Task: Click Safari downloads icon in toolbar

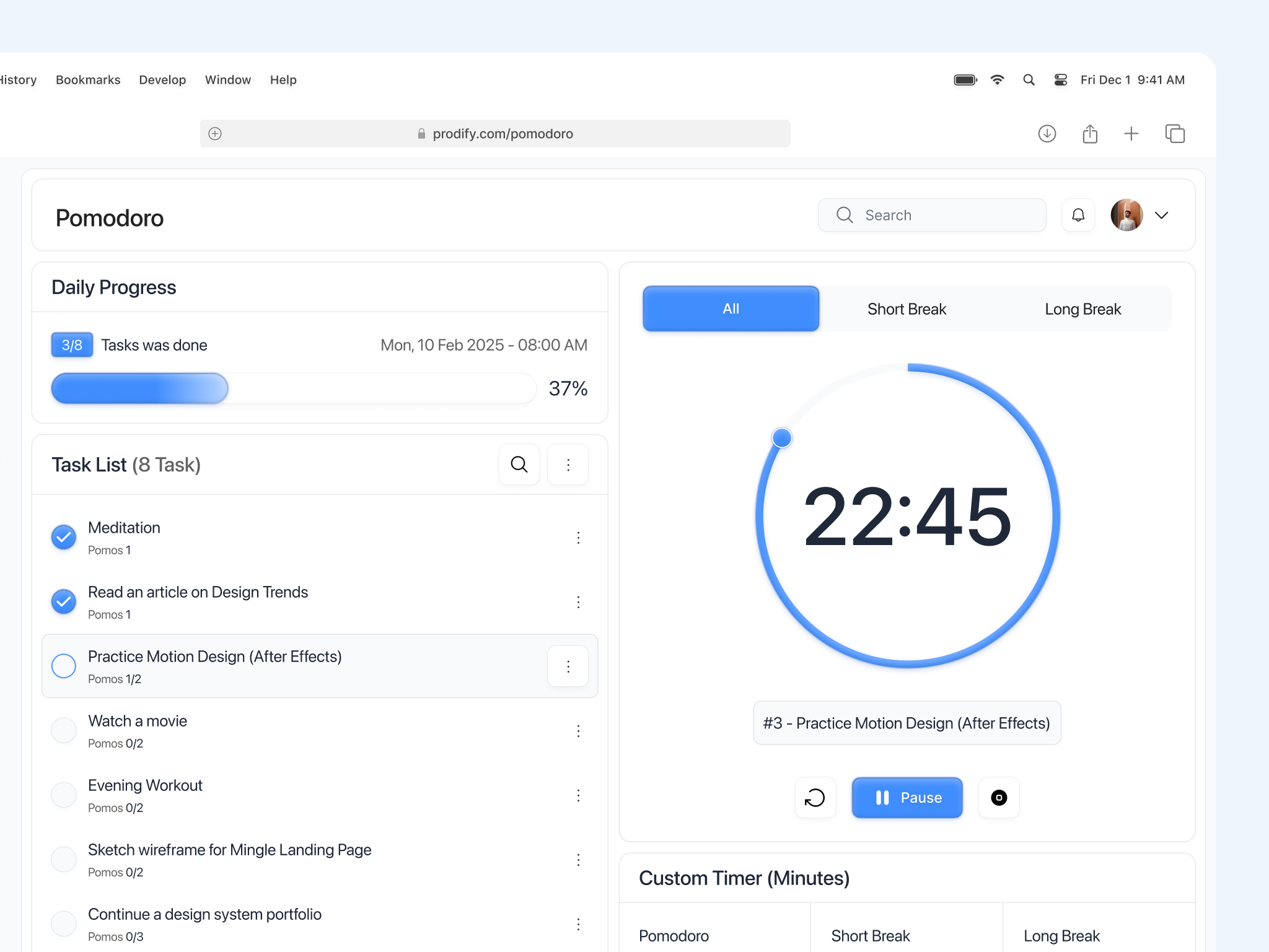Action: [x=1047, y=134]
